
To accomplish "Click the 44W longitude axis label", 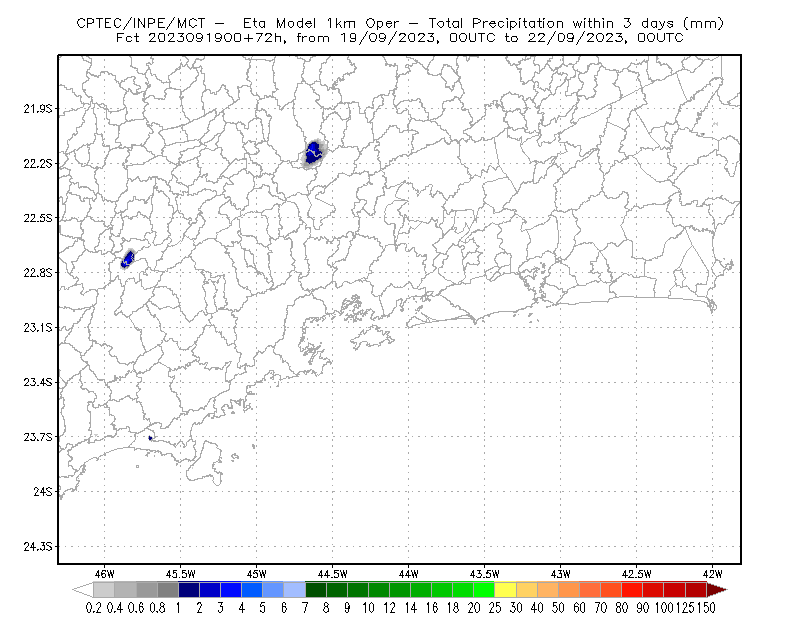I will point(409,574).
